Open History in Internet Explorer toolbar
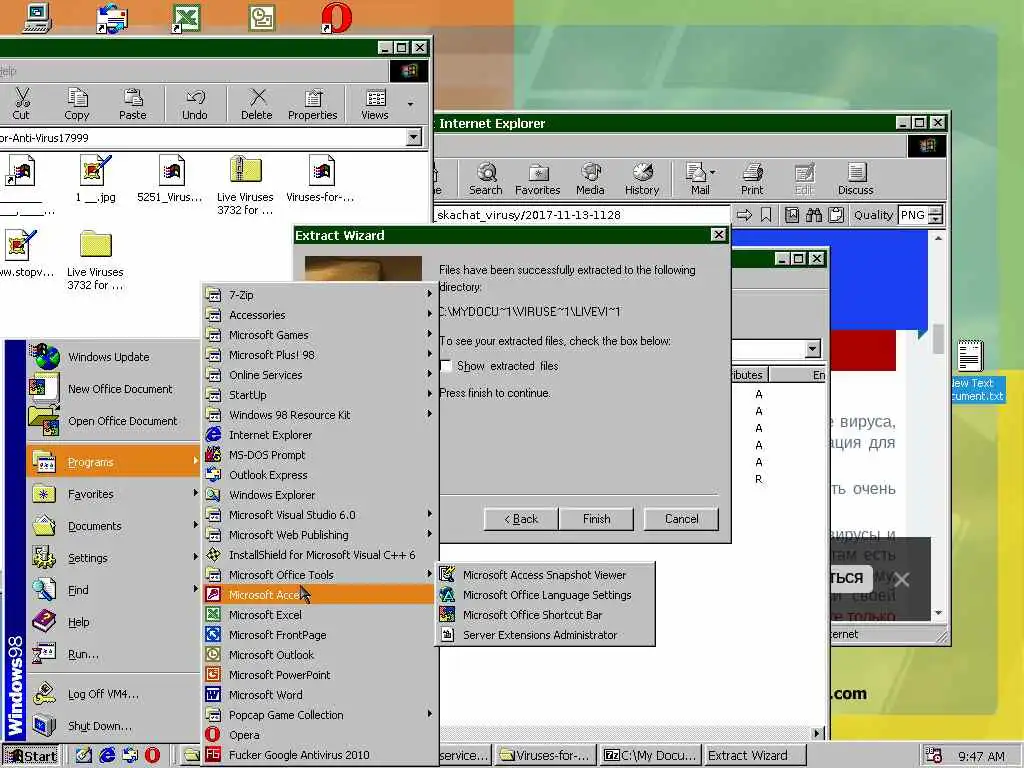 (x=642, y=179)
